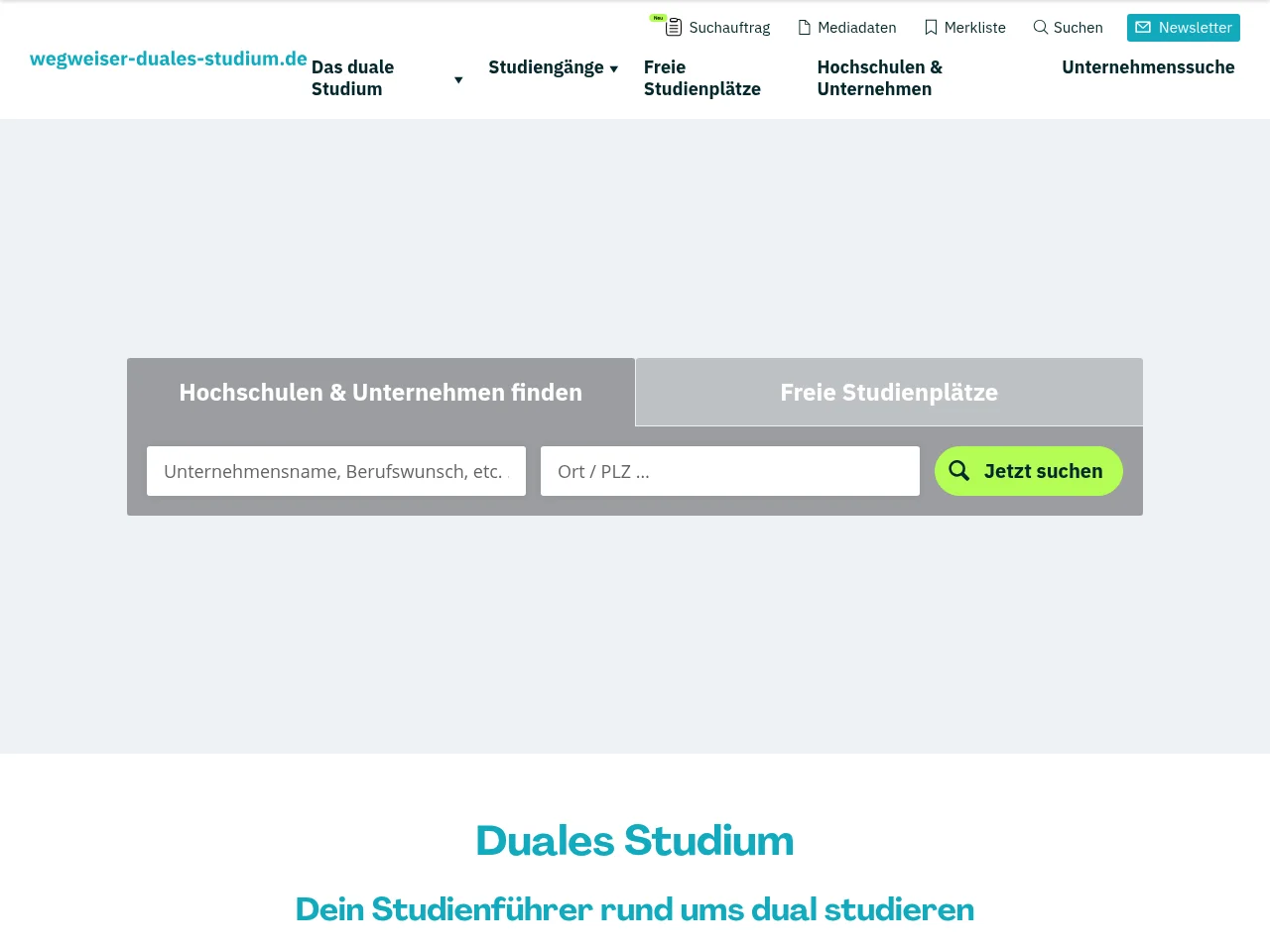Click the Suchen magnifier icon
The height and width of the screenshot is (952, 1270).
[x=1040, y=27]
